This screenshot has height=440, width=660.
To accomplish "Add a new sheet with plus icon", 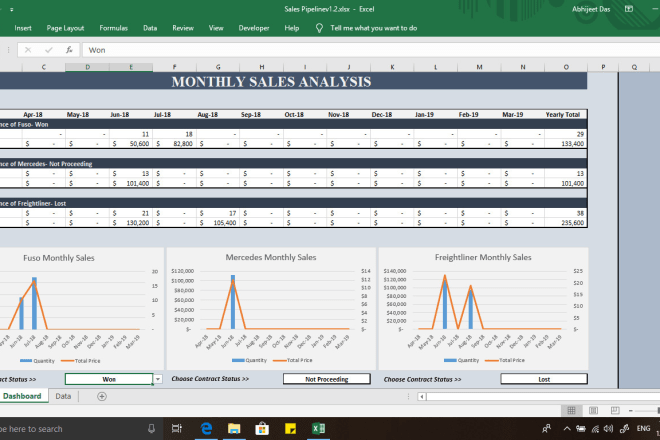I will click(102, 396).
